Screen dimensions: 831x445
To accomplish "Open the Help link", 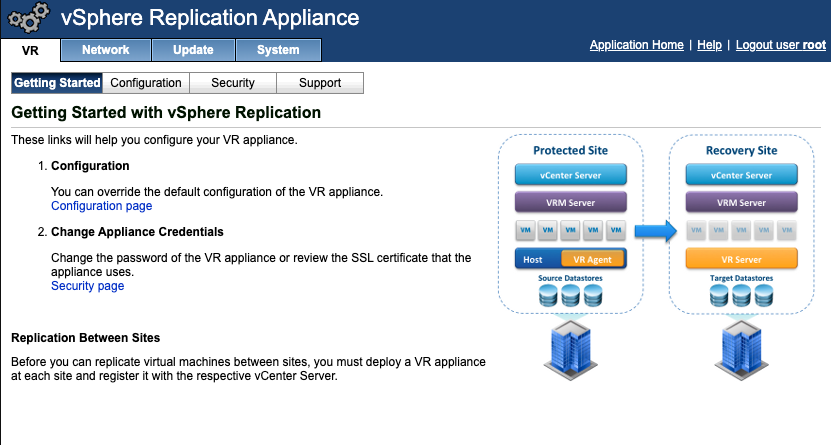I will [x=709, y=45].
